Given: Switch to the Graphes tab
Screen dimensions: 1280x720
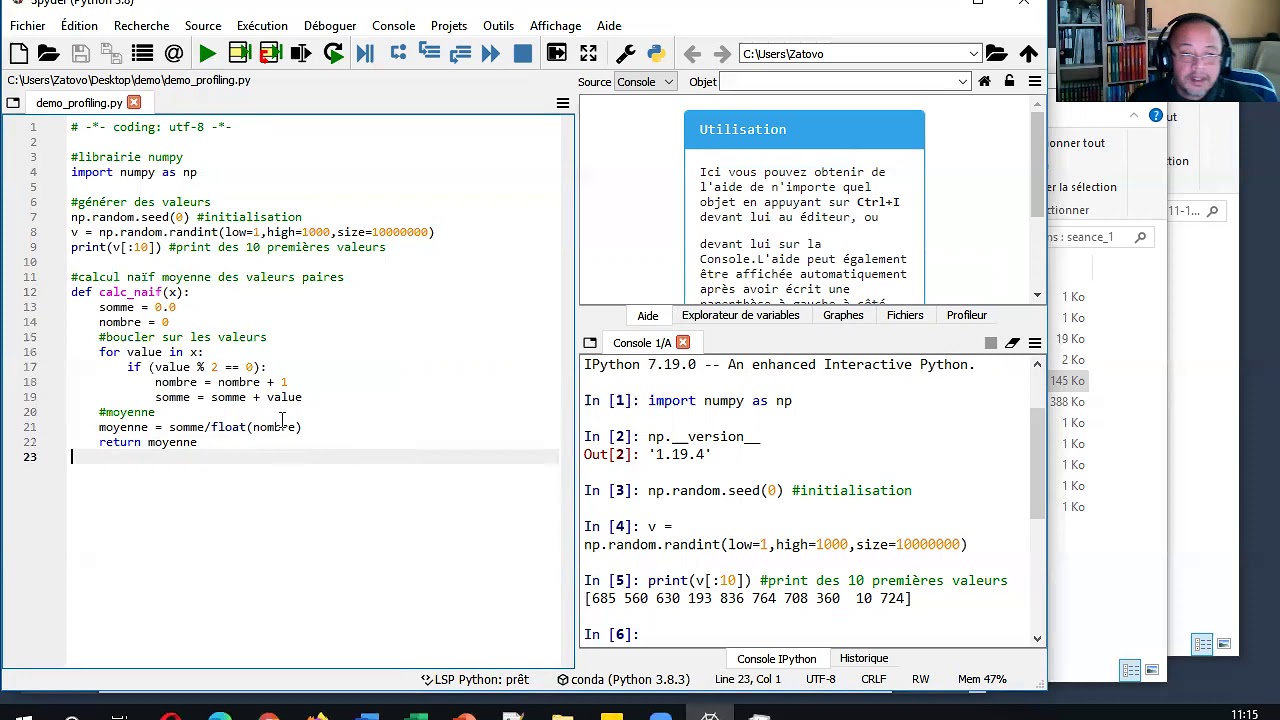Looking at the screenshot, I should click(x=843, y=315).
